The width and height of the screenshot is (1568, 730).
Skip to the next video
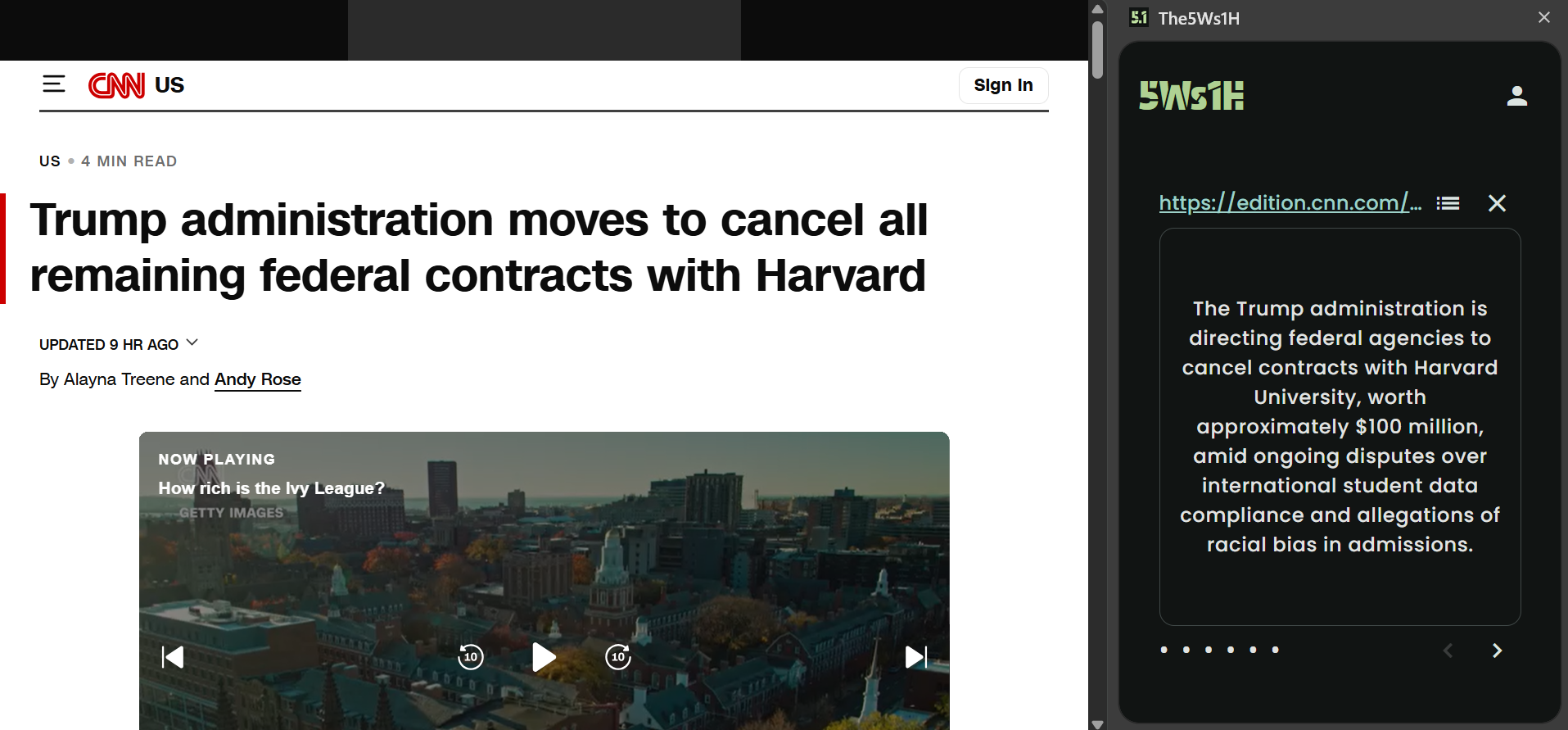(916, 657)
